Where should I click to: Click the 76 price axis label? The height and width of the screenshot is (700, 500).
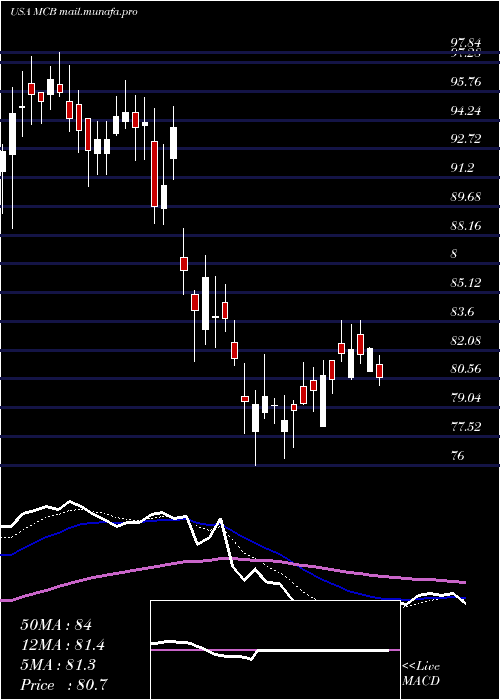[458, 455]
